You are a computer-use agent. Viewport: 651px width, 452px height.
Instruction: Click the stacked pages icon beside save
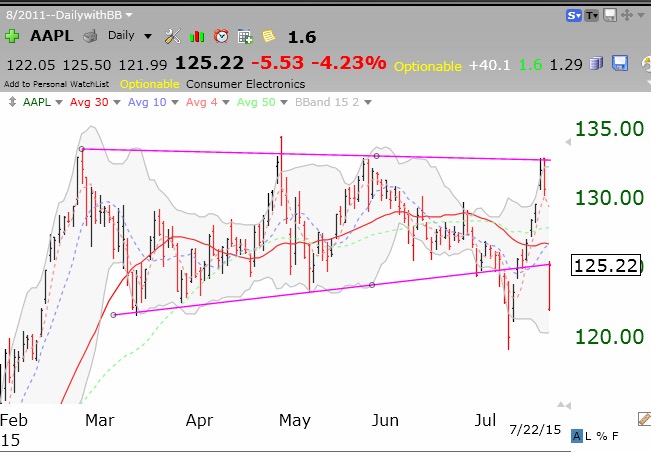click(x=595, y=63)
